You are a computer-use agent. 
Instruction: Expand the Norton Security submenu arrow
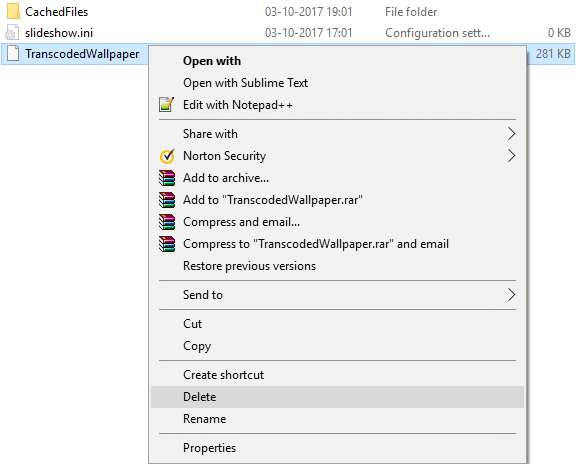pyautogui.click(x=511, y=156)
